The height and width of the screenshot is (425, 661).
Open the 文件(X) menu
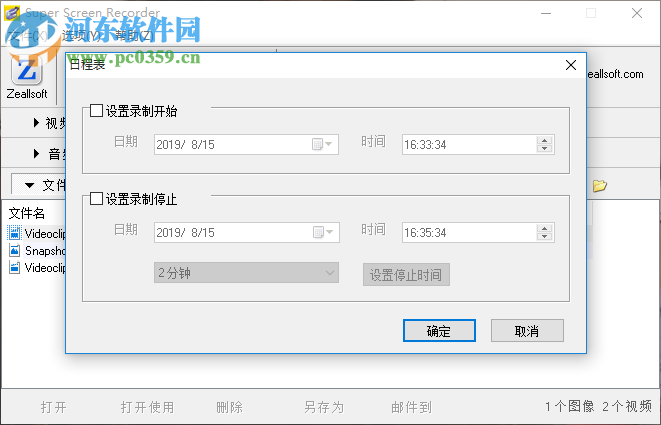pos(28,36)
